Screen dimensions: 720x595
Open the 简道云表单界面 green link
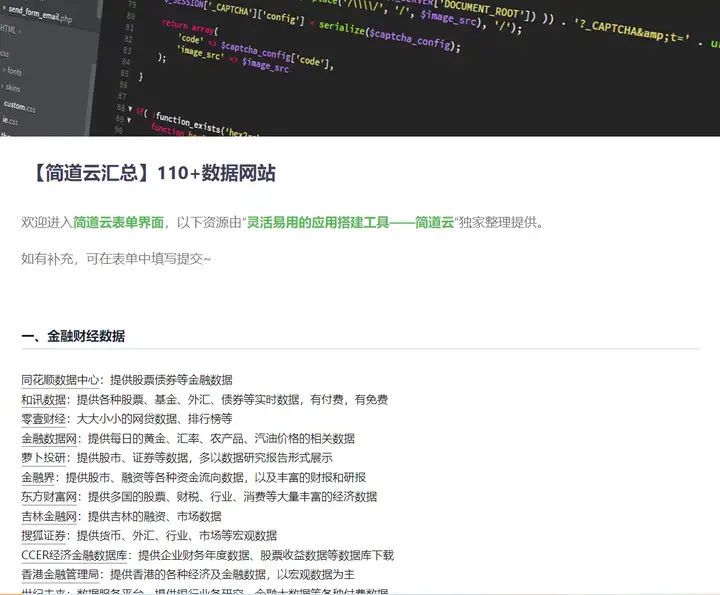coord(118,222)
